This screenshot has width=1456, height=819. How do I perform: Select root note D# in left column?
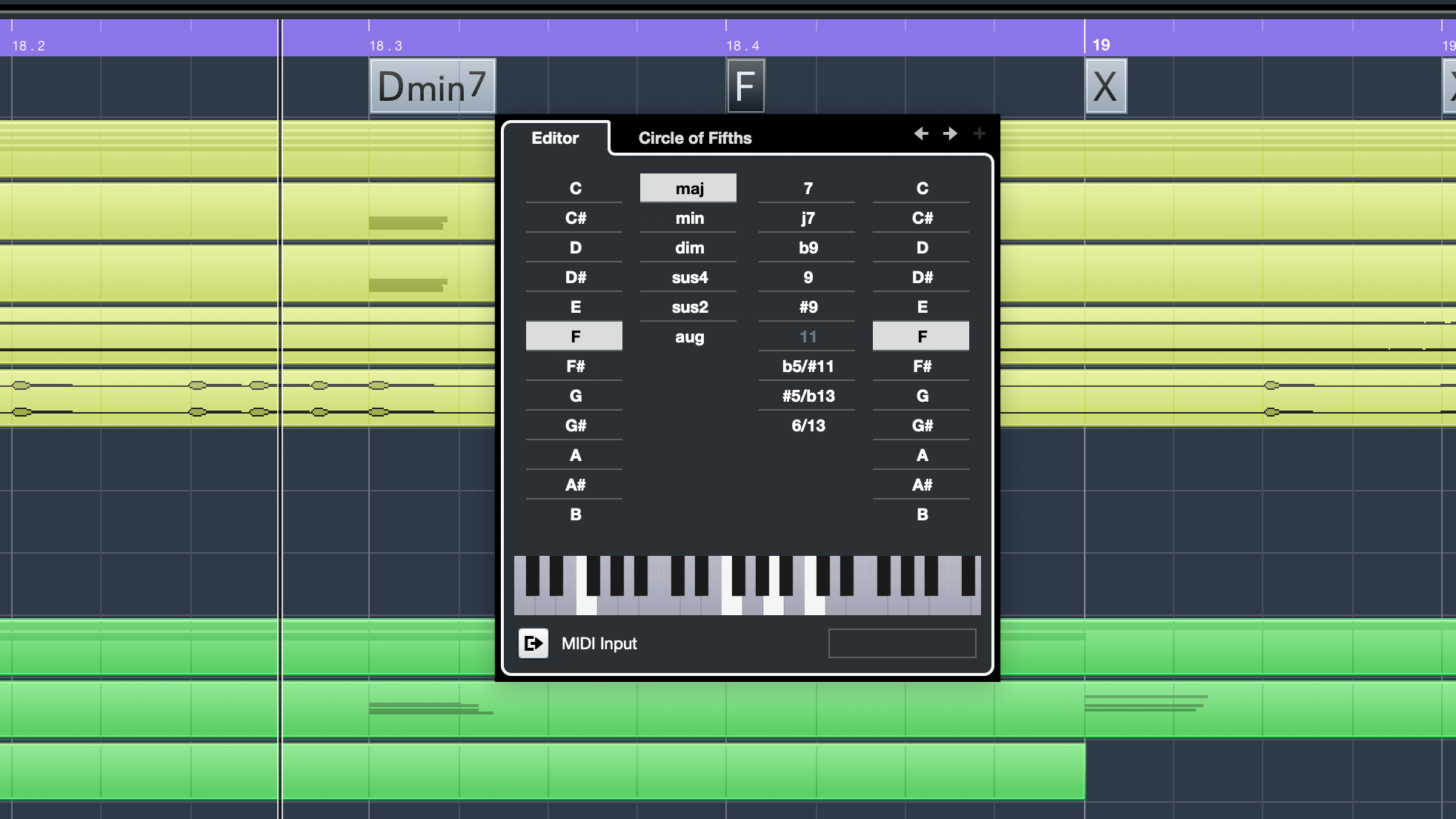[x=575, y=277]
